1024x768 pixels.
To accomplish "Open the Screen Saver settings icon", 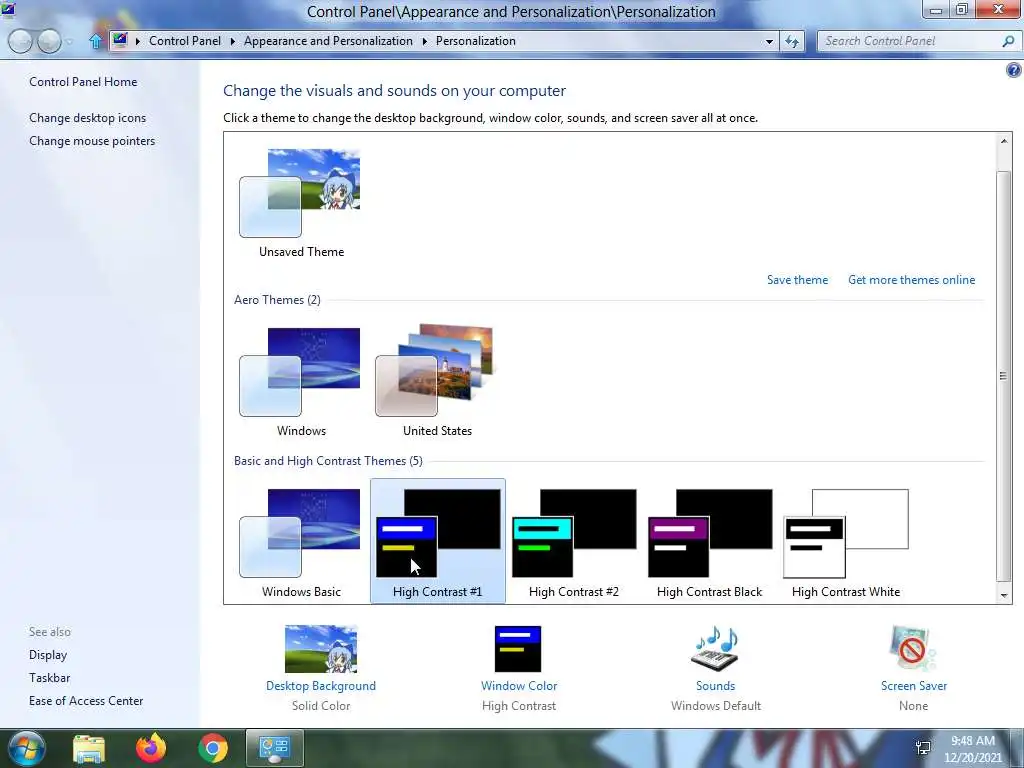I will 913,648.
